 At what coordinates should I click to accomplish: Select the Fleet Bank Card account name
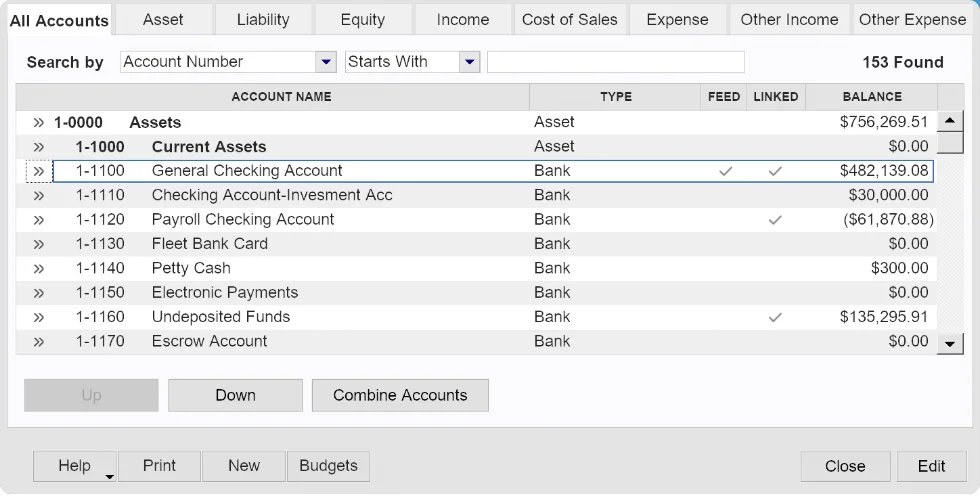click(209, 244)
